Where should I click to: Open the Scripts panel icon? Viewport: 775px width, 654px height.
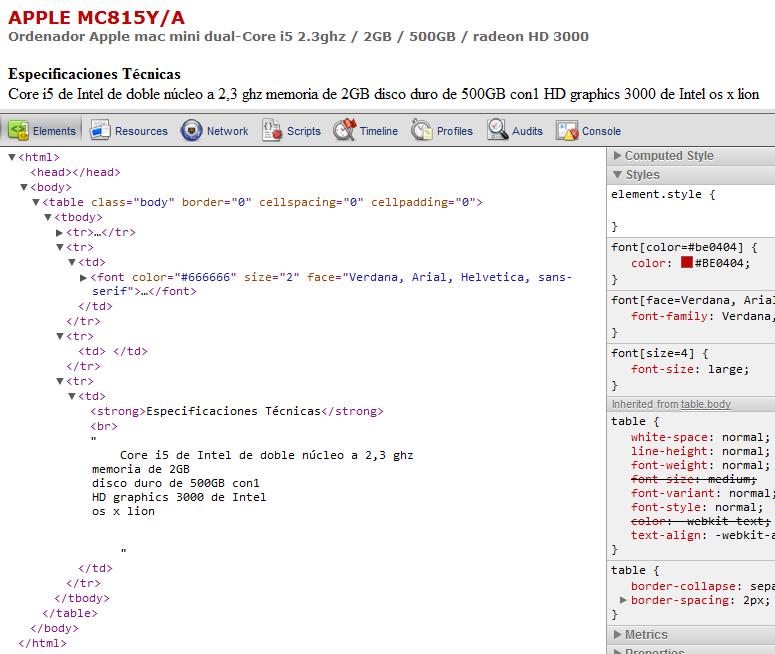272,131
